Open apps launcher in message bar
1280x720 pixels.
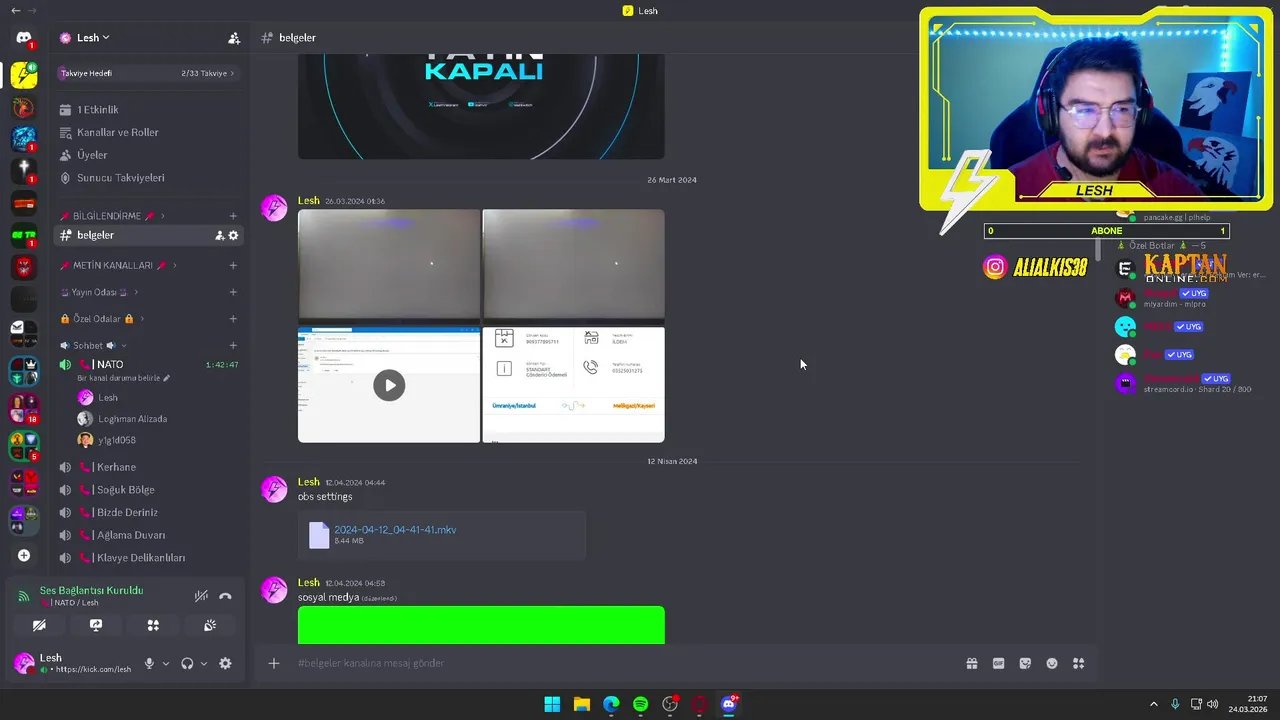click(x=1078, y=663)
